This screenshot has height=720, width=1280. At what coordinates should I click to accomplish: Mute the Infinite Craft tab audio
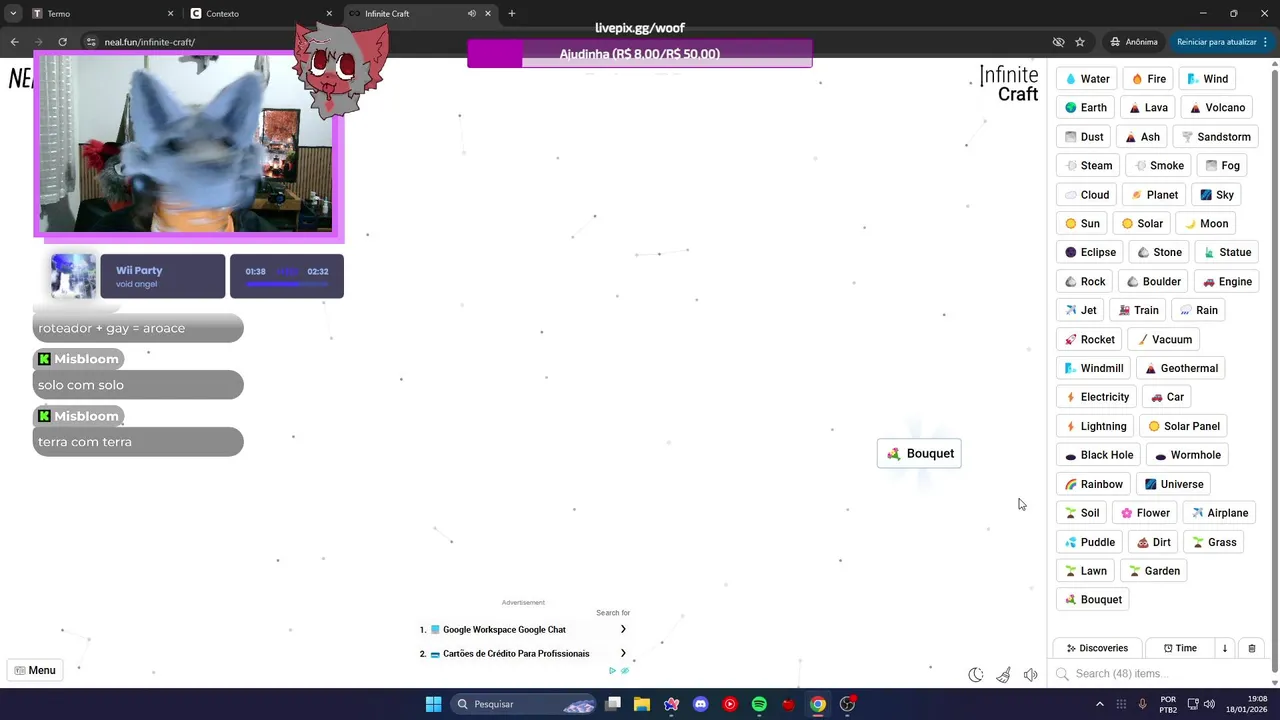[471, 14]
